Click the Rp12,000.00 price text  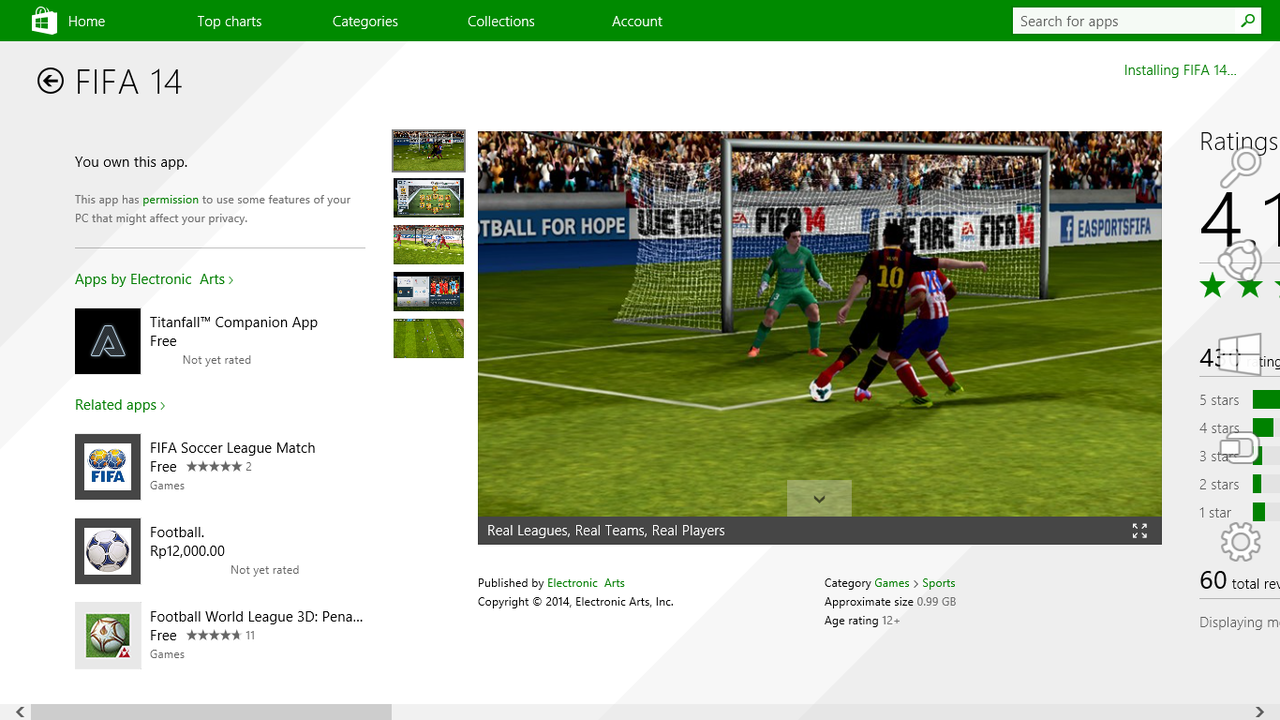(x=187, y=551)
